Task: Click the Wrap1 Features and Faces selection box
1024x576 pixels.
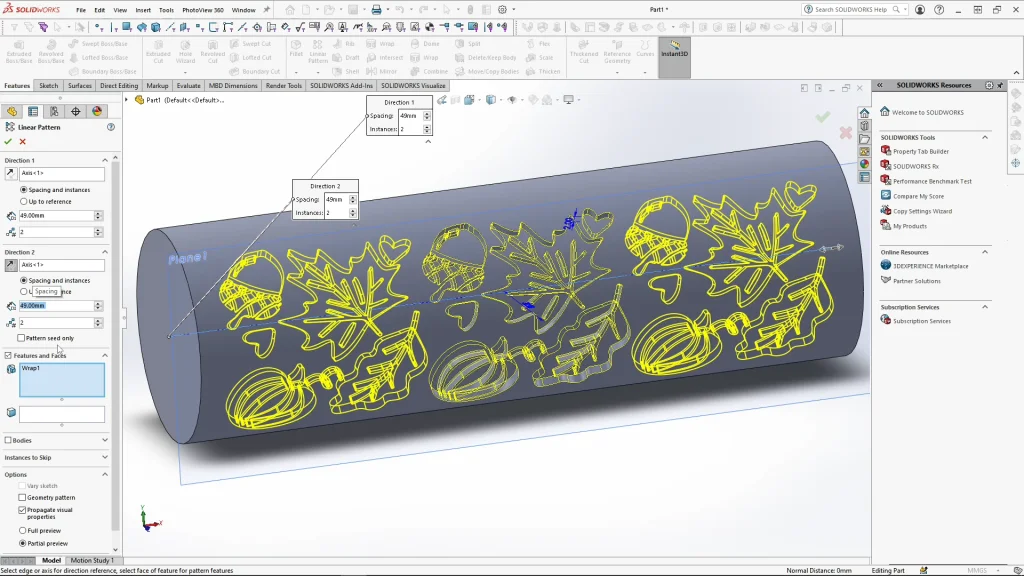Action: 62,380
